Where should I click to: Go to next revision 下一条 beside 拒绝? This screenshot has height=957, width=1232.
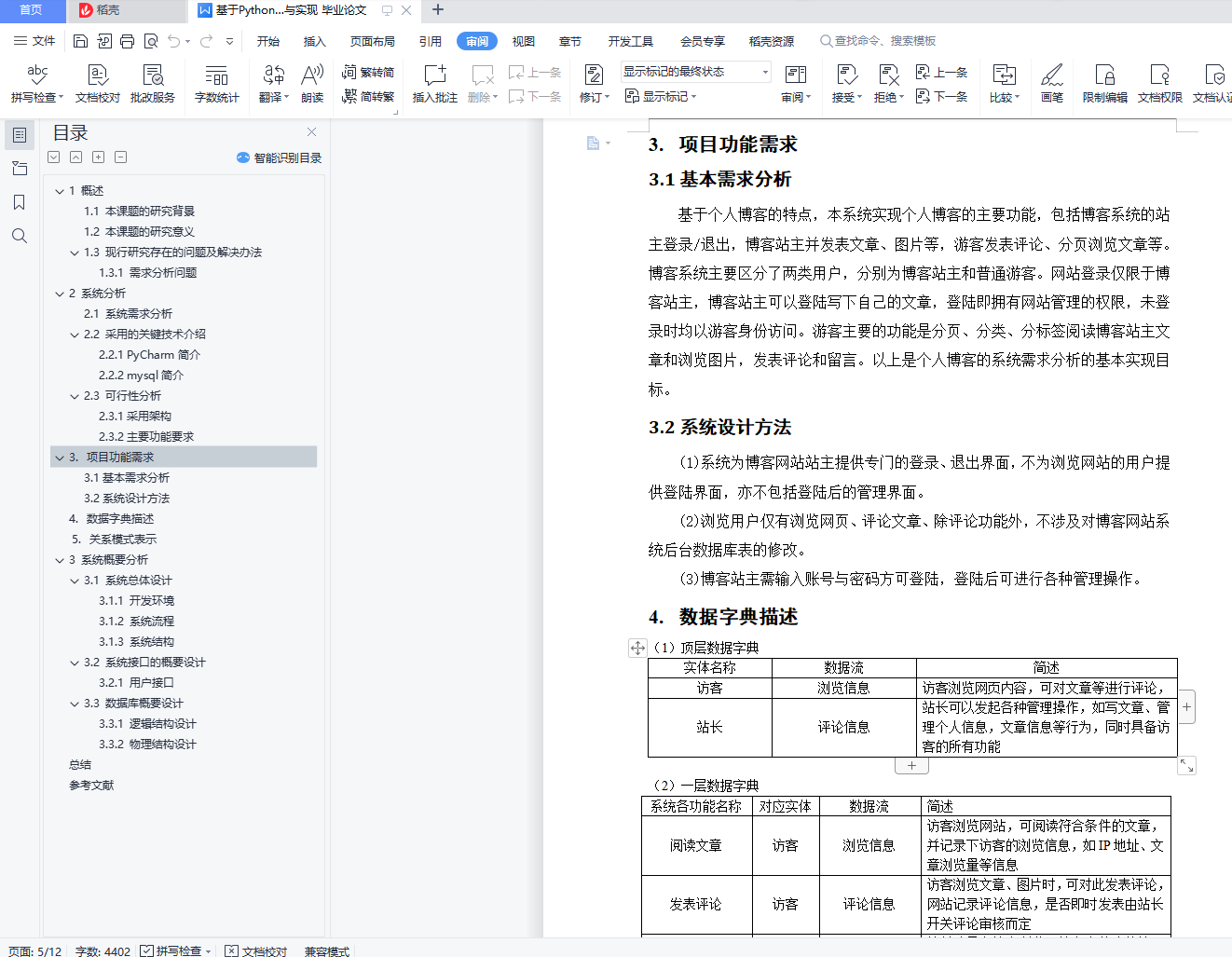point(941,96)
